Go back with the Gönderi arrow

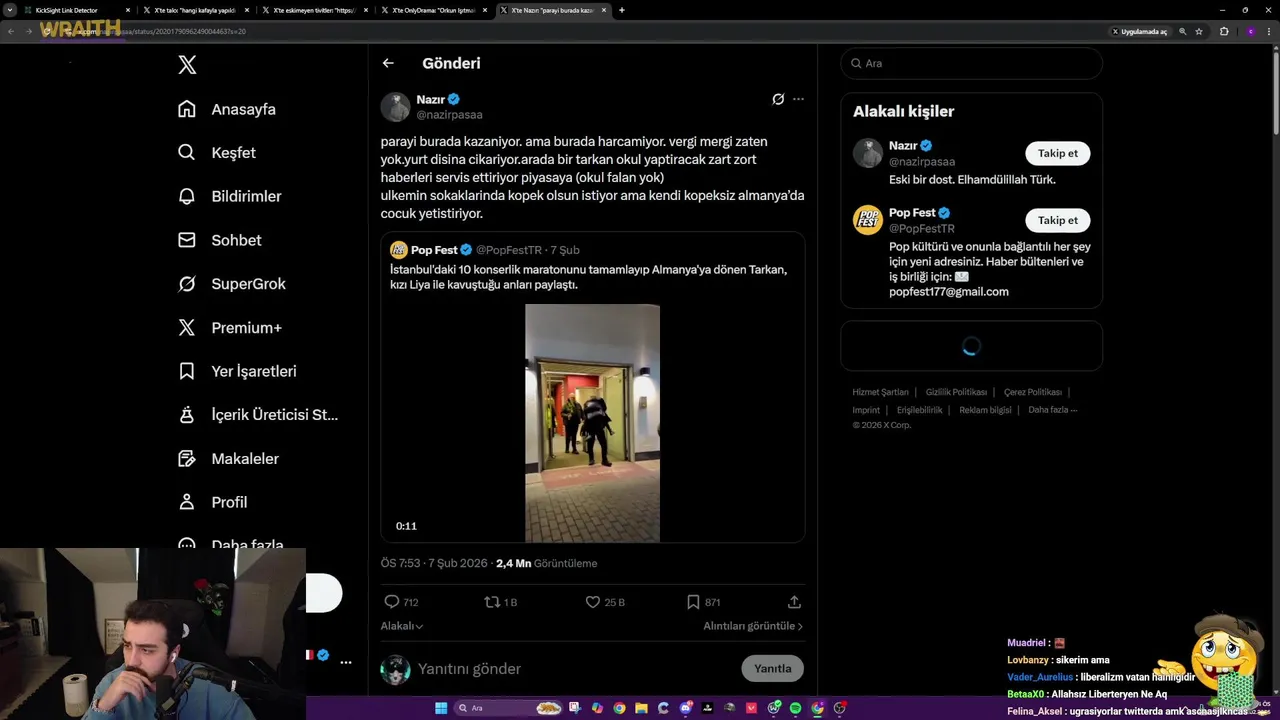tap(388, 63)
